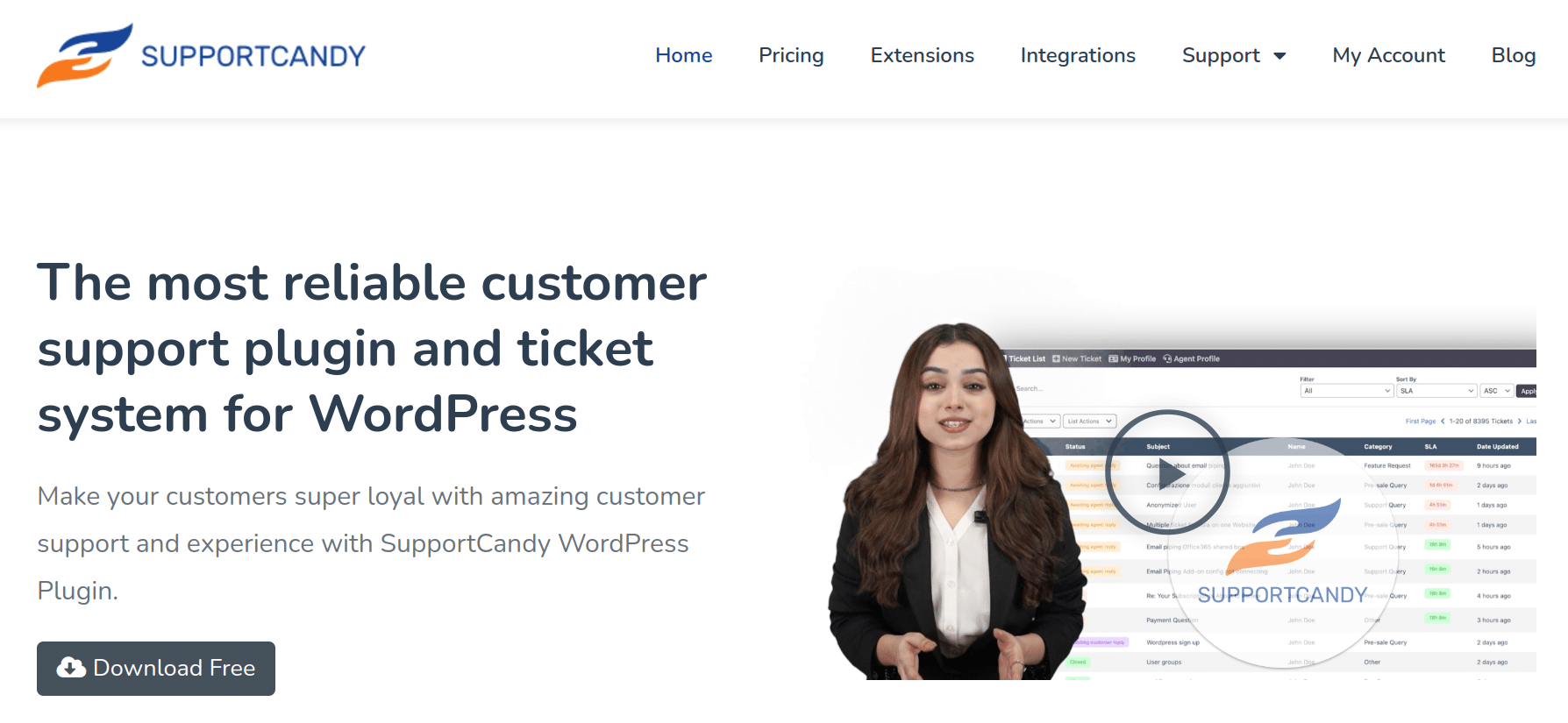This screenshot has height=723, width=1568.
Task: Open the Support dropdown arrow
Action: pos(1279,56)
